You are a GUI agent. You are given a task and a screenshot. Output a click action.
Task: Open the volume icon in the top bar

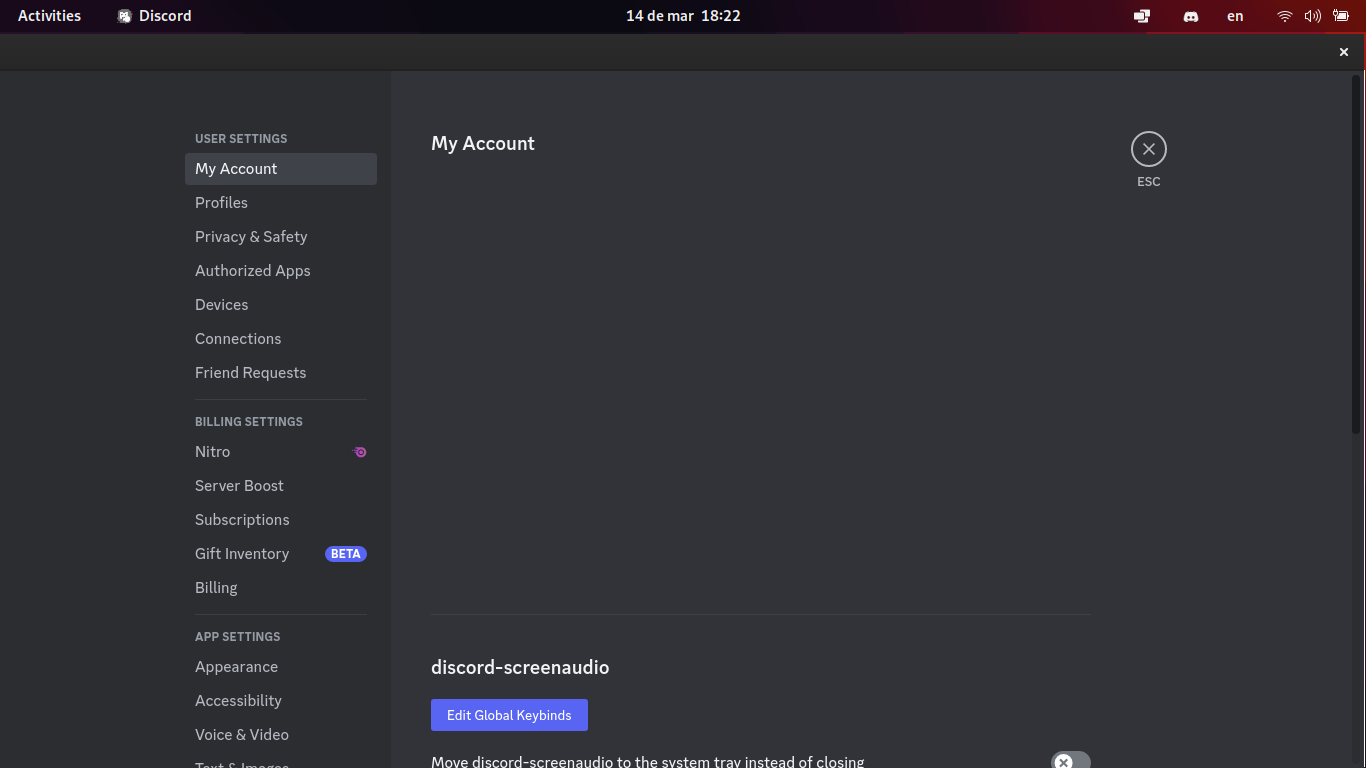click(1314, 16)
